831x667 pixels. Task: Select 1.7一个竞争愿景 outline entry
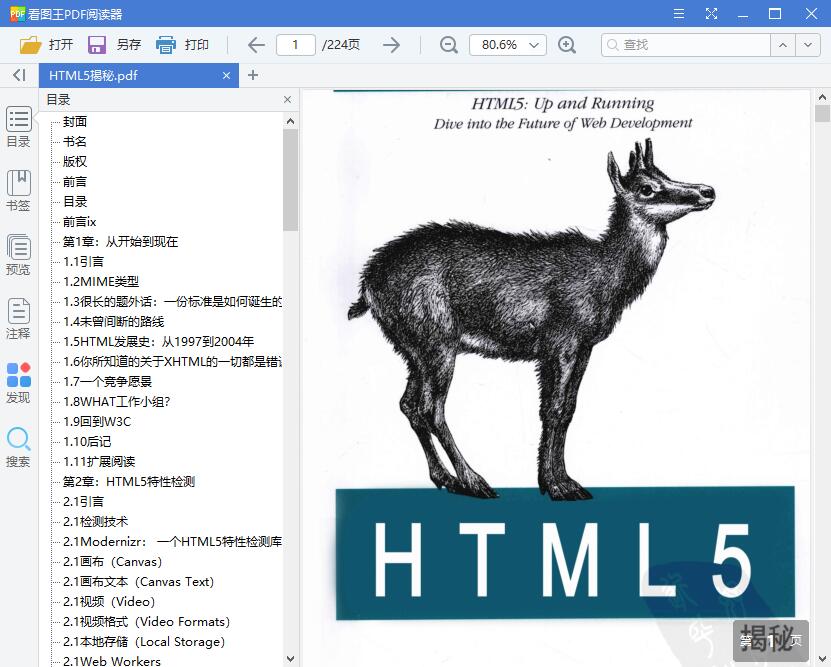[x=108, y=381]
